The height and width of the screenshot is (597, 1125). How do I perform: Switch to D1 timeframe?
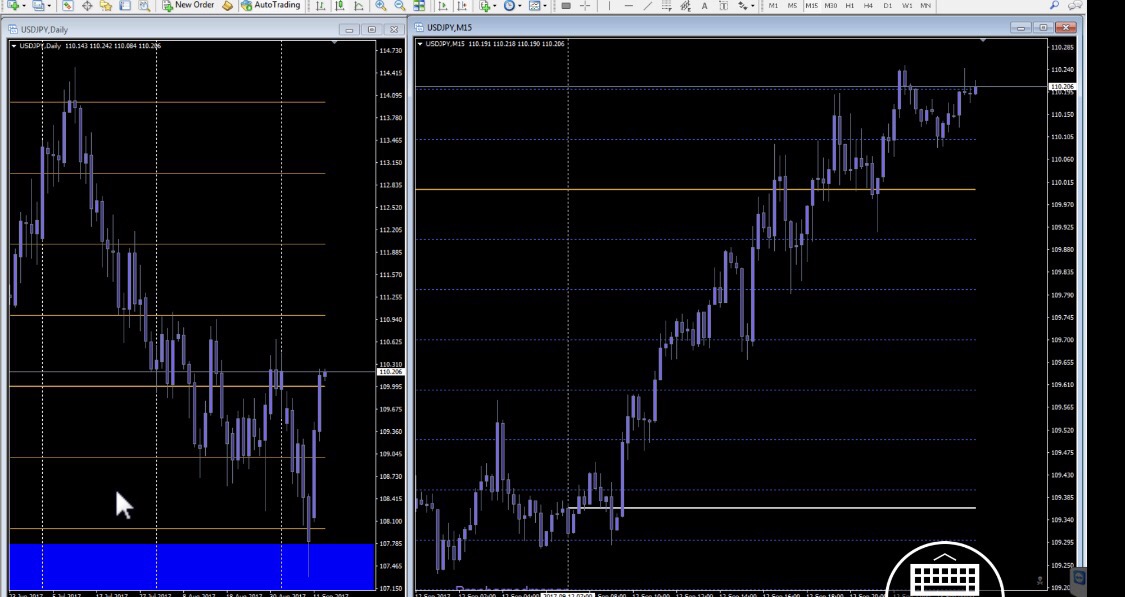coord(888,5)
